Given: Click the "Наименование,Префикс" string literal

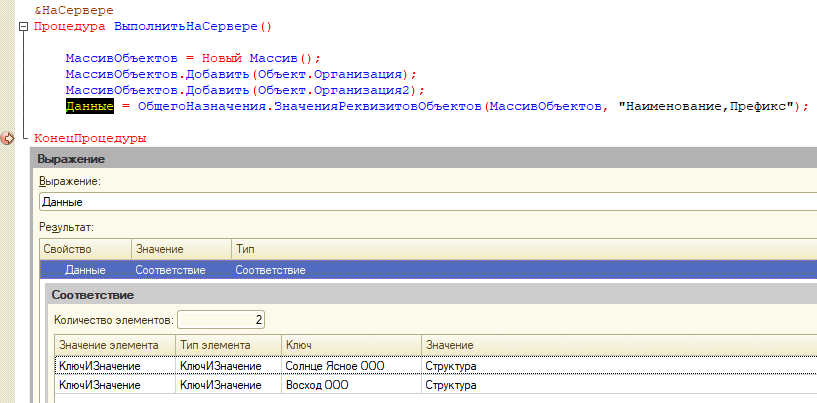Looking at the screenshot, I should [707, 105].
